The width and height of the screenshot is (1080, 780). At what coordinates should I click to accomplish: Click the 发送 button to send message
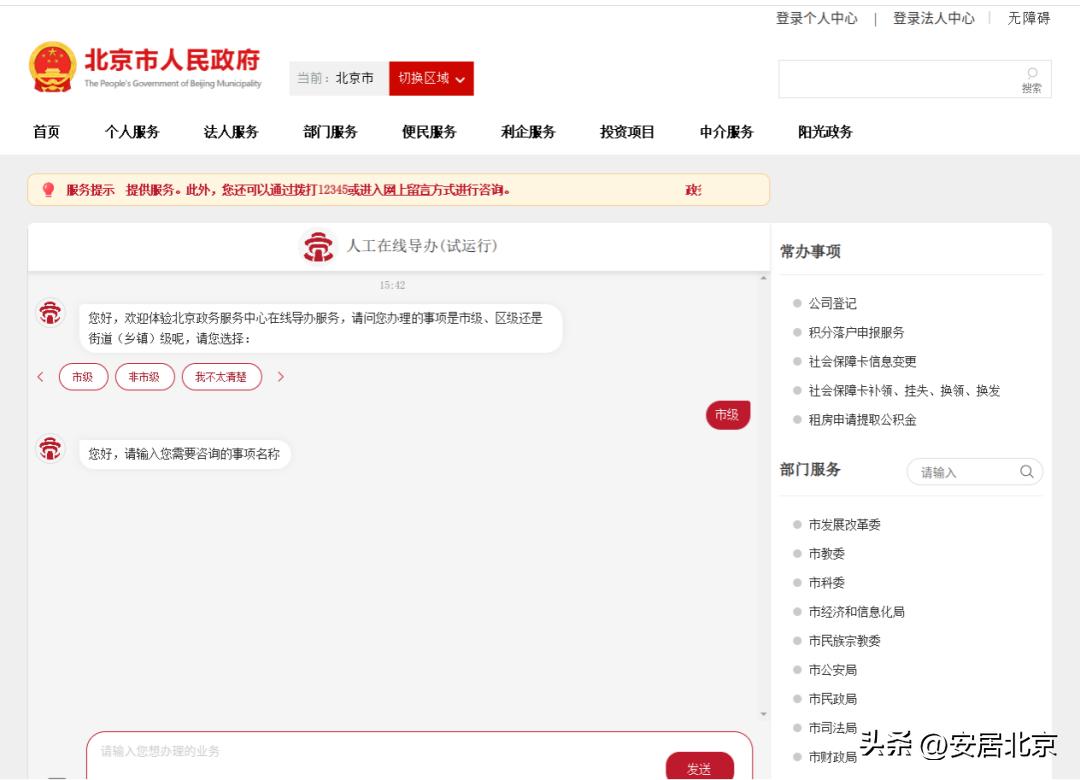[700, 768]
